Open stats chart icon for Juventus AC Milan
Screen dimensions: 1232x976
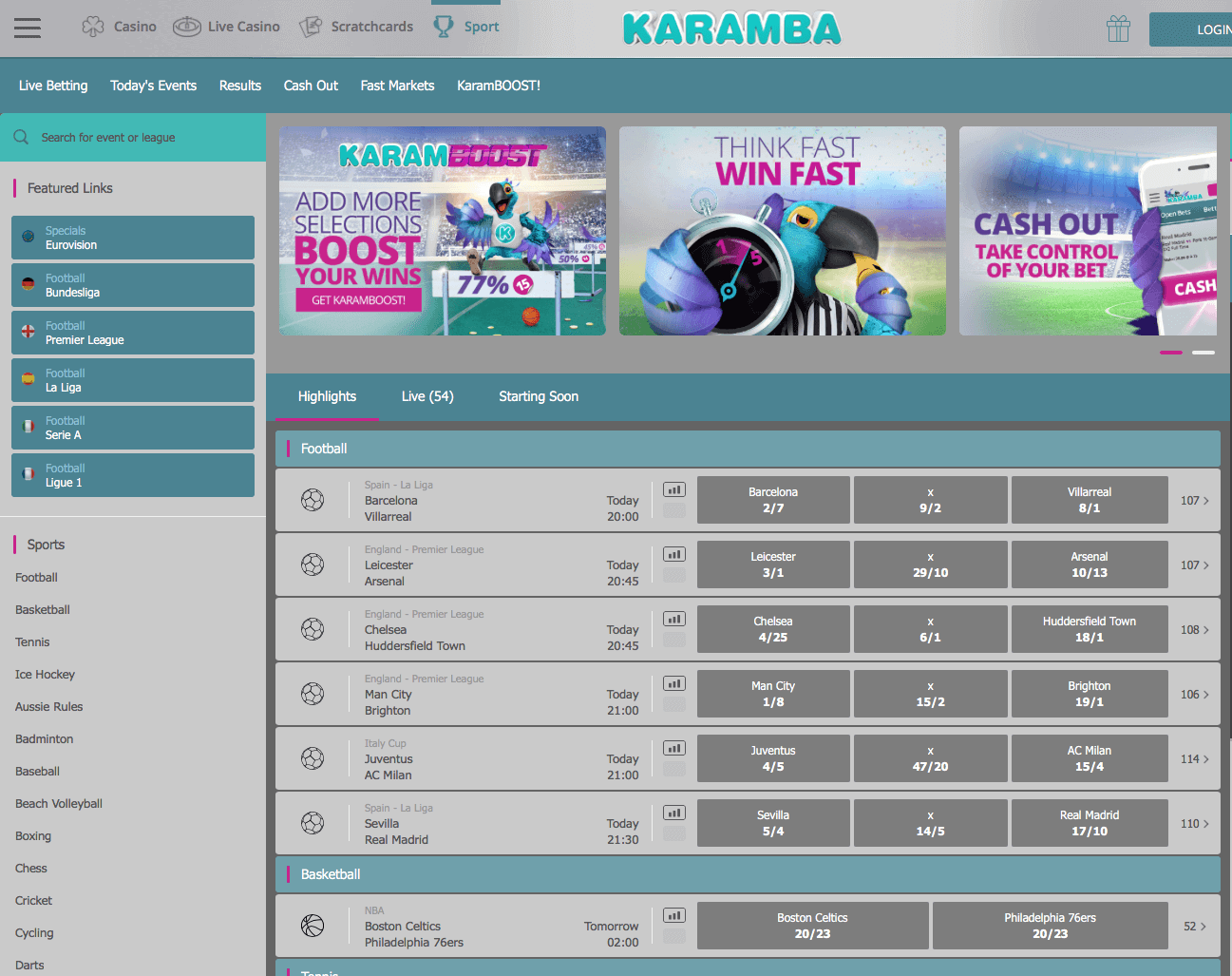[x=674, y=749]
